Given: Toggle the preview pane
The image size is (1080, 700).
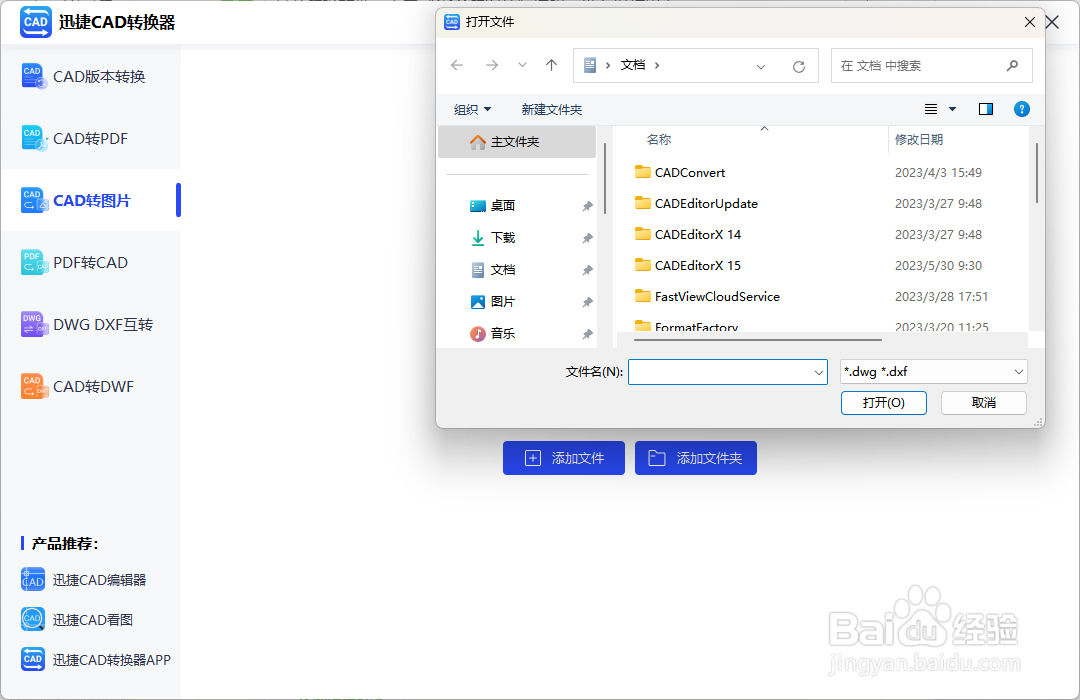Looking at the screenshot, I should tap(986, 109).
